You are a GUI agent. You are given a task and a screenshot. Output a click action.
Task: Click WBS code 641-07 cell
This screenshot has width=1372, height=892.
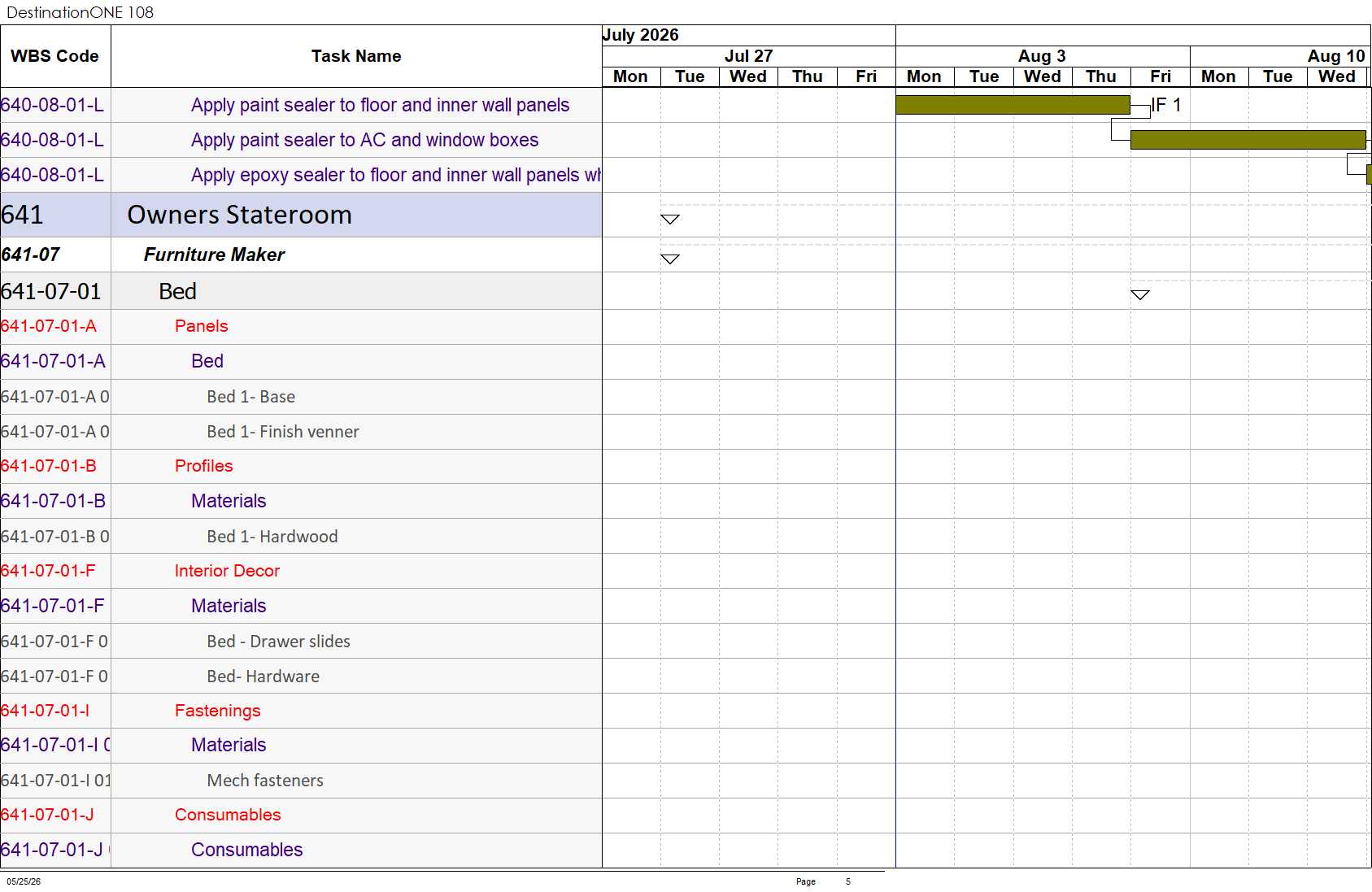click(x=55, y=255)
